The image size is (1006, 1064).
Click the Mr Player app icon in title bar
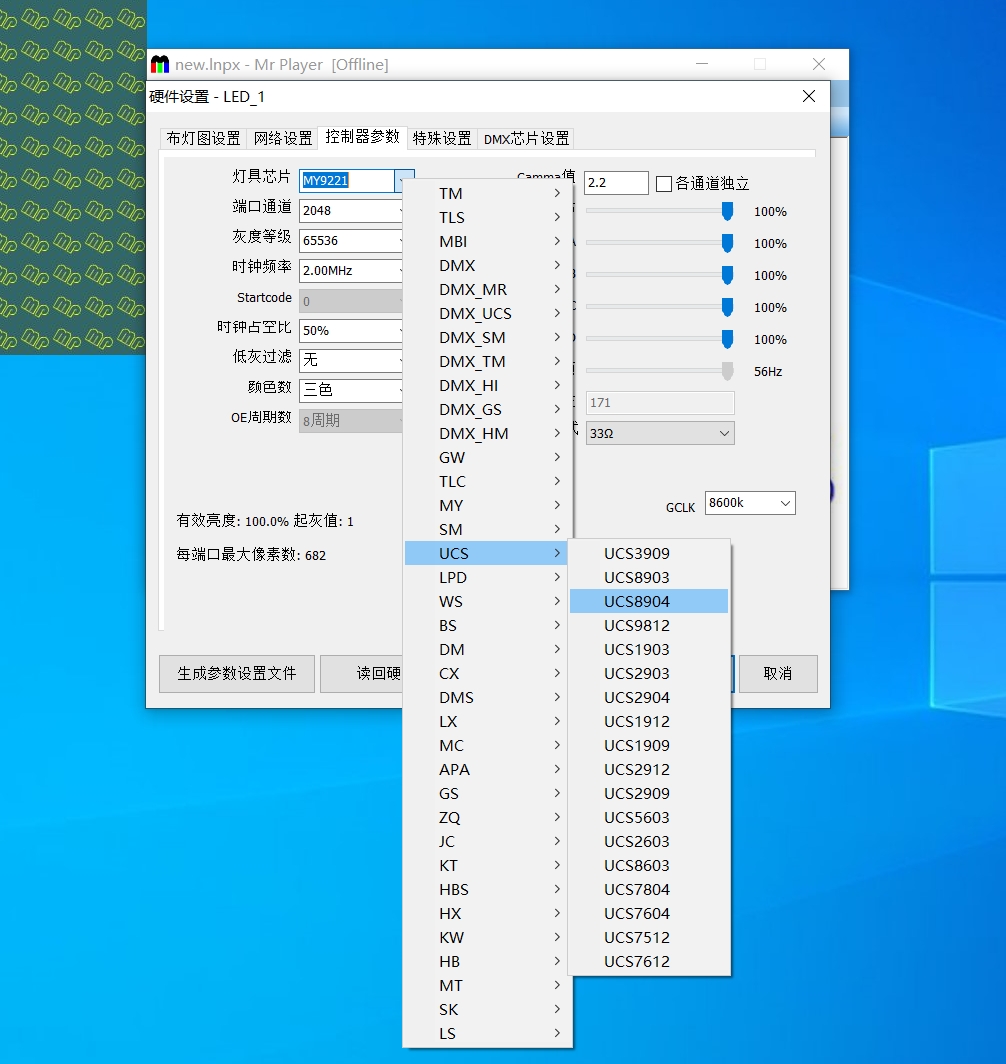[x=160, y=65]
